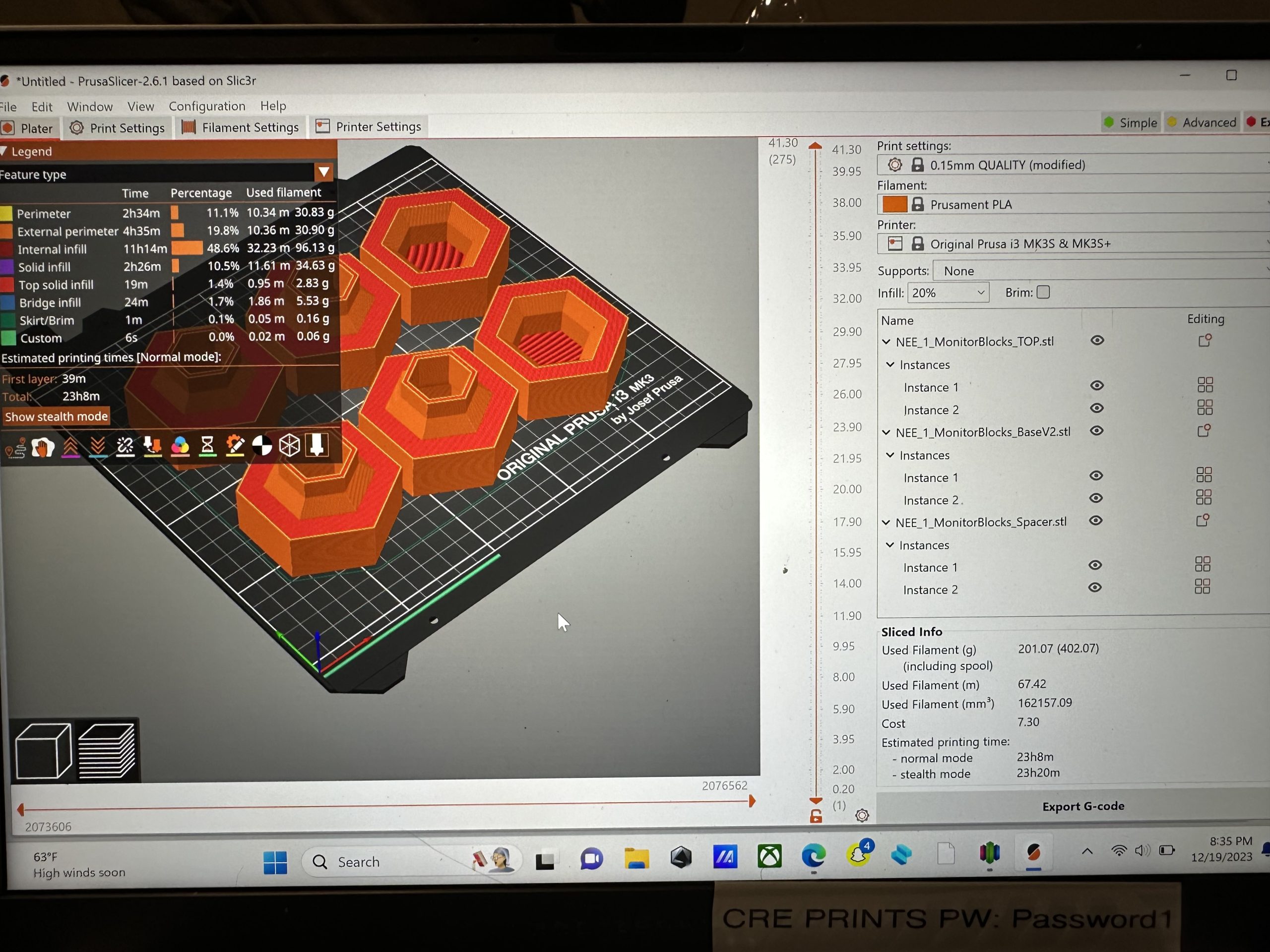Open the Prusament PLA filament dropdown
1270x952 pixels.
point(1074,204)
